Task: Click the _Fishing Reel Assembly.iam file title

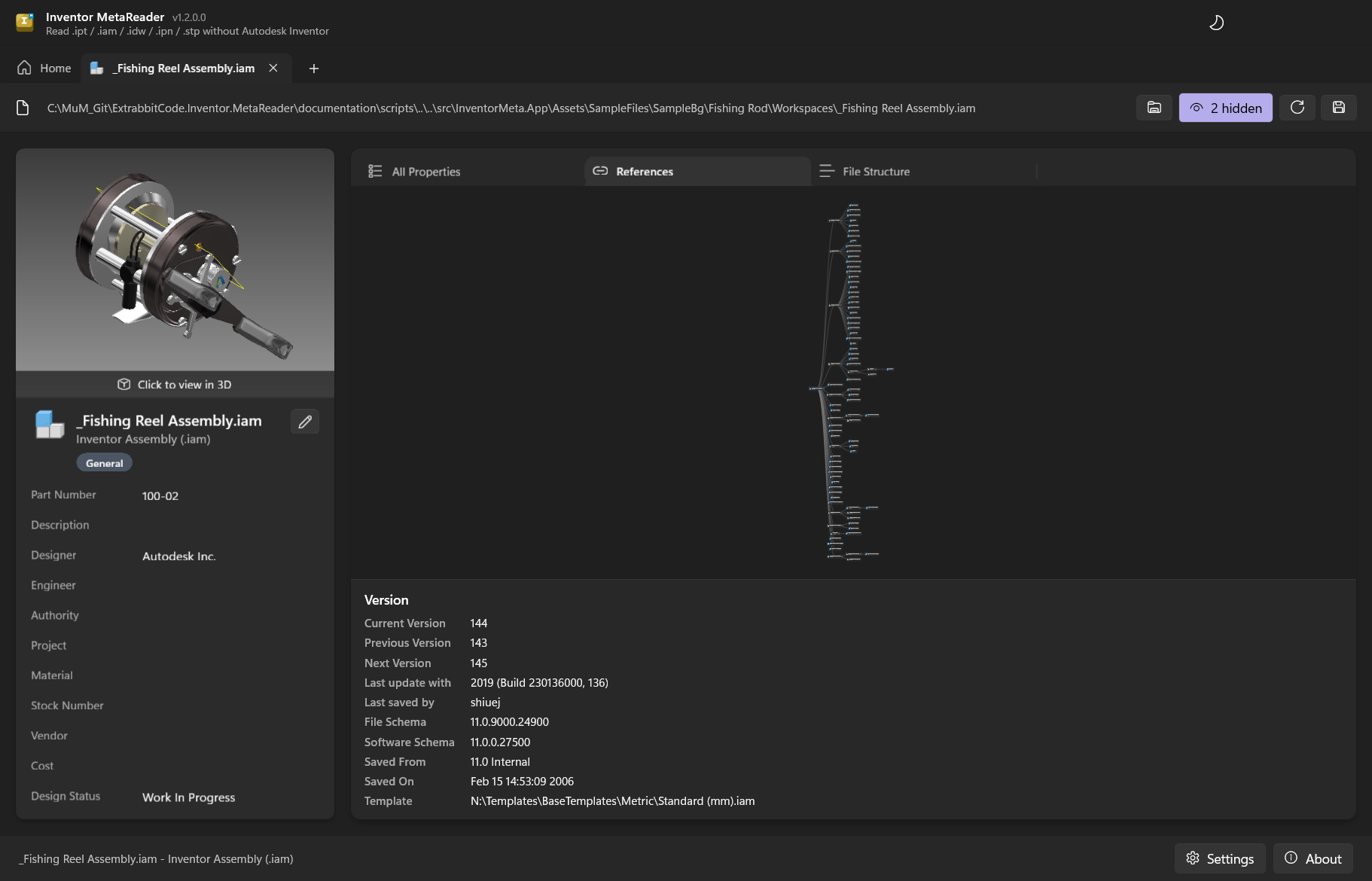Action: pyautogui.click(x=169, y=421)
